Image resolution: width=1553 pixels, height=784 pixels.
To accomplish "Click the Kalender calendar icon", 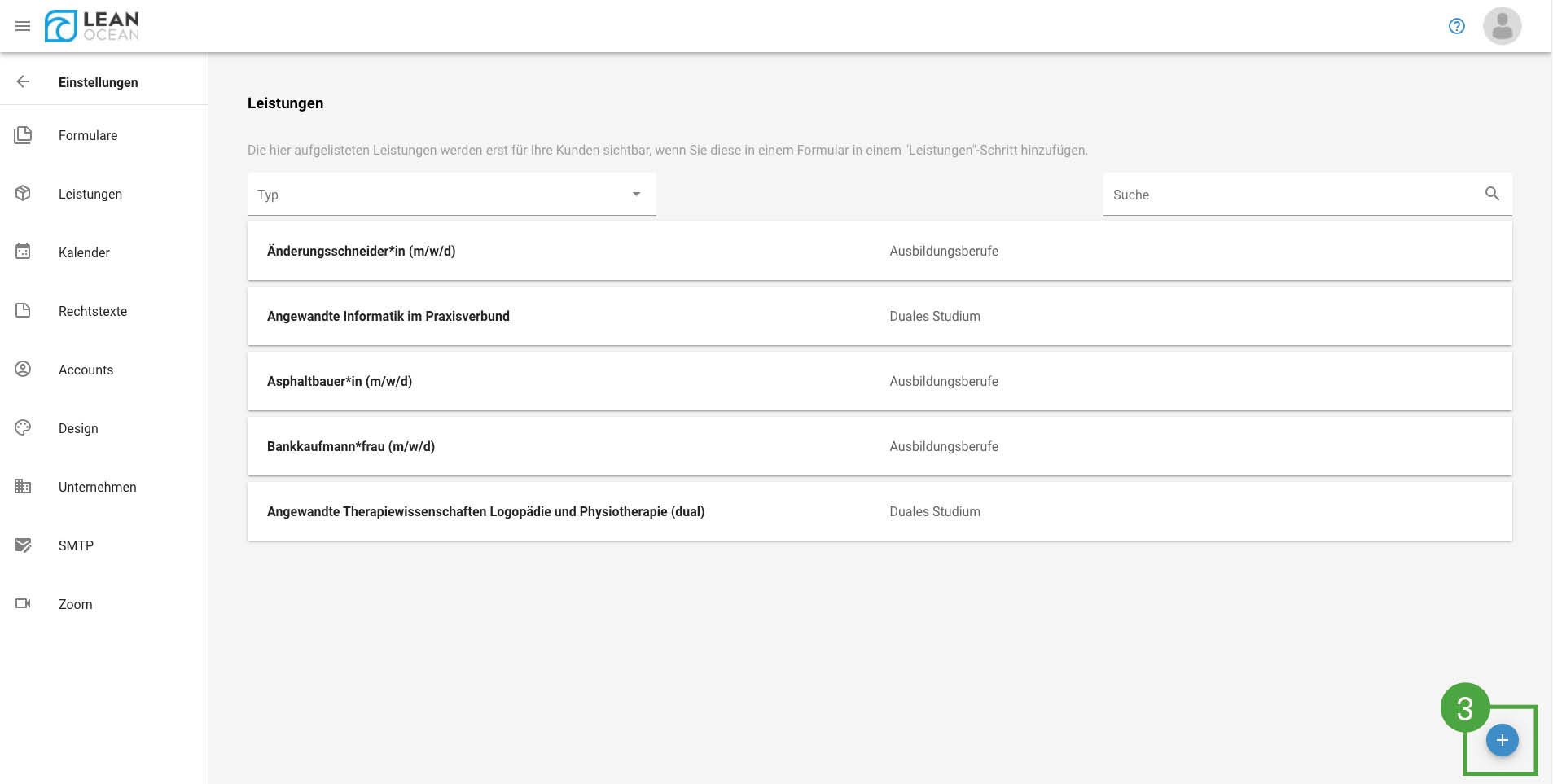I will pyautogui.click(x=23, y=252).
